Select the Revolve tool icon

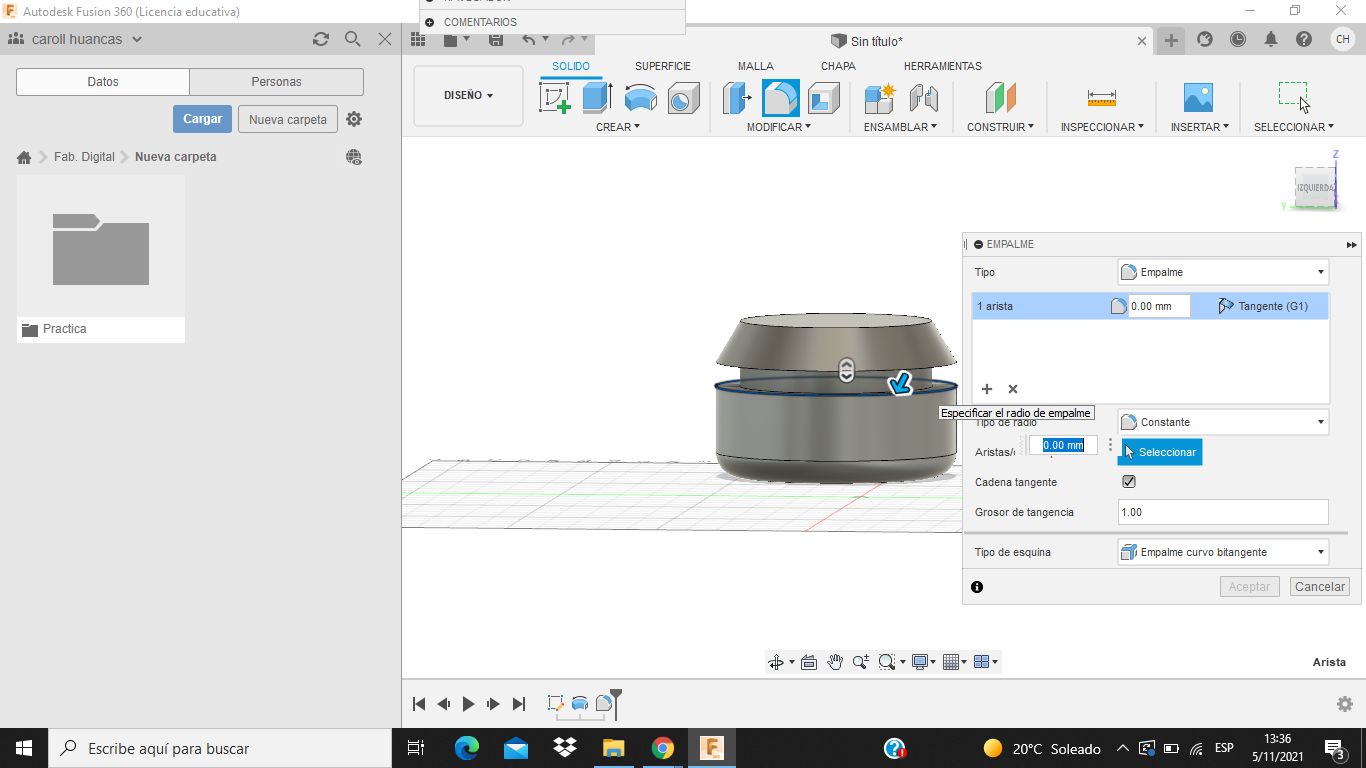click(x=640, y=98)
